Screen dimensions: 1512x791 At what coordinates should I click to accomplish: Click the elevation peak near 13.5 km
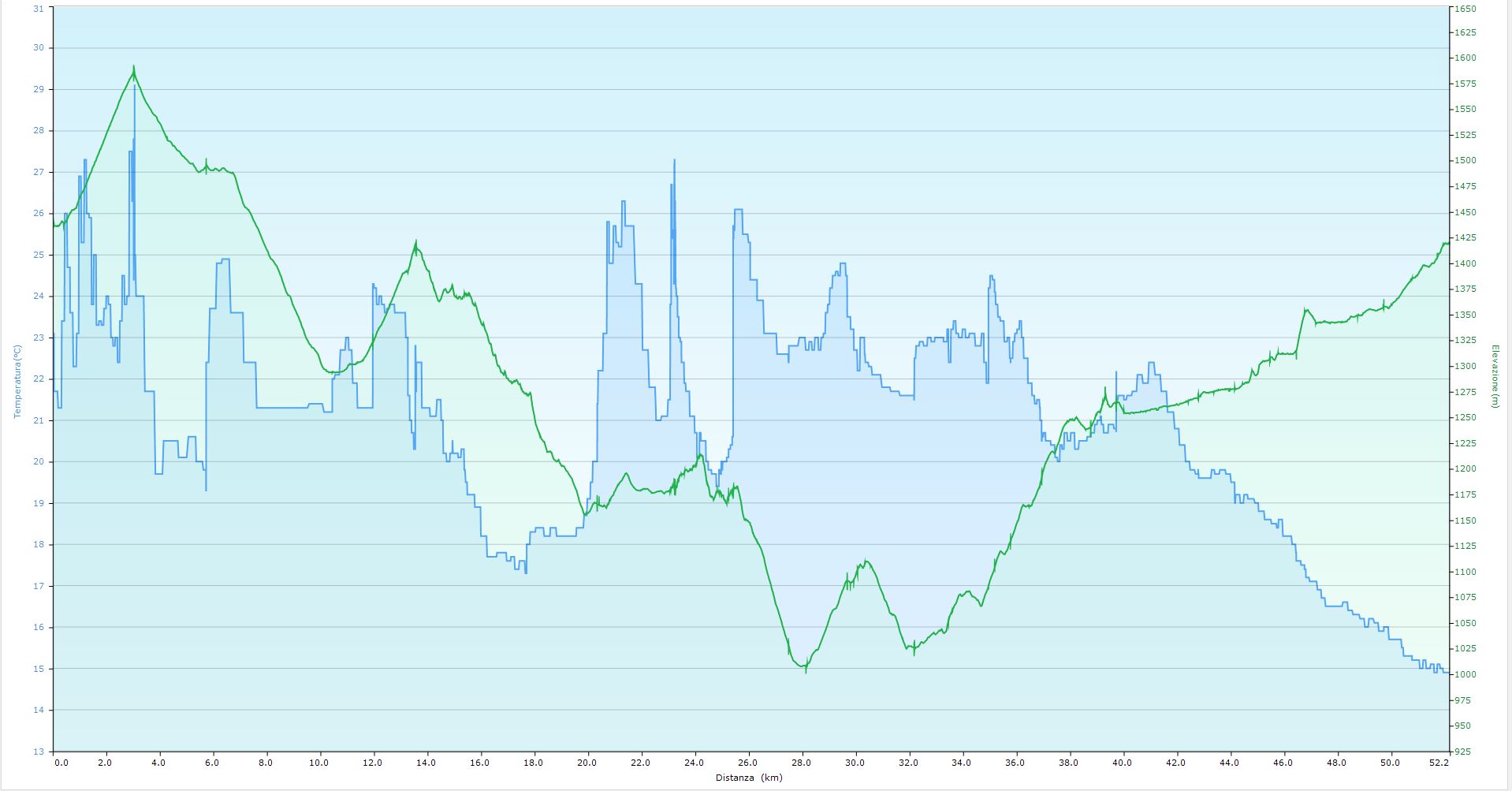pyautogui.click(x=415, y=244)
